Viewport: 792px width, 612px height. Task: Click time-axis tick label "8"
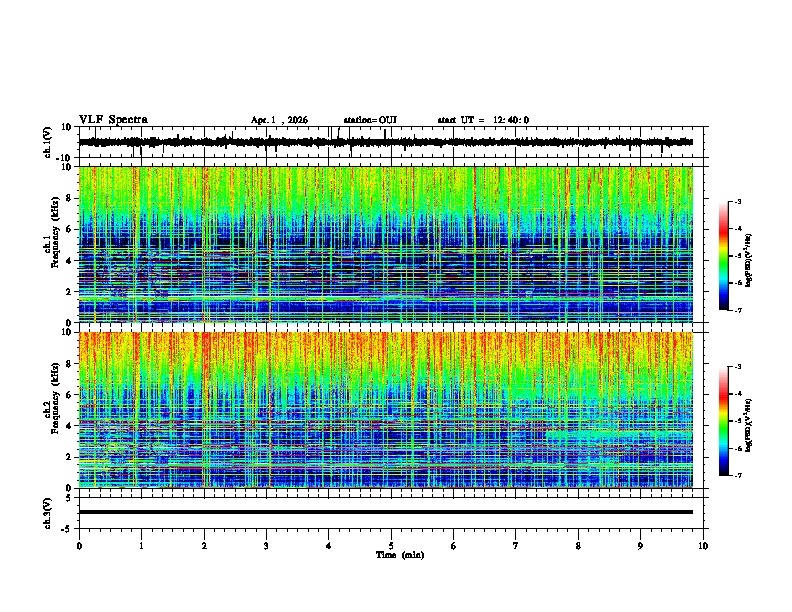tap(578, 546)
